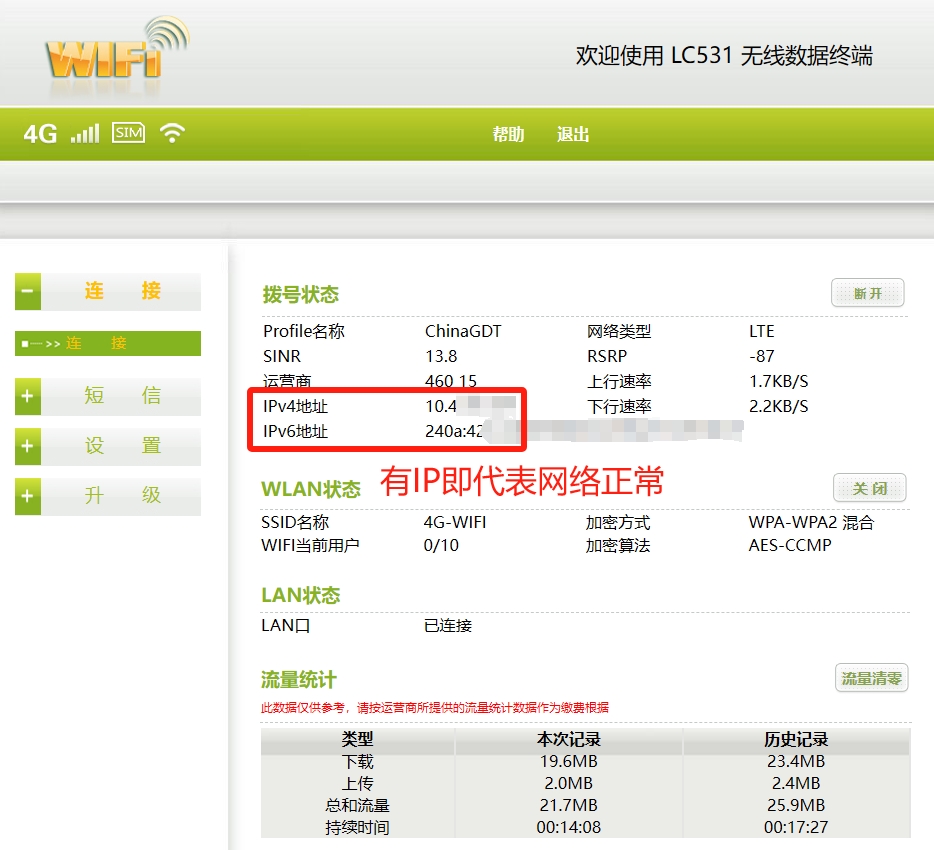
Task: Click the 流量清零 reset traffic button
Action: (x=871, y=678)
